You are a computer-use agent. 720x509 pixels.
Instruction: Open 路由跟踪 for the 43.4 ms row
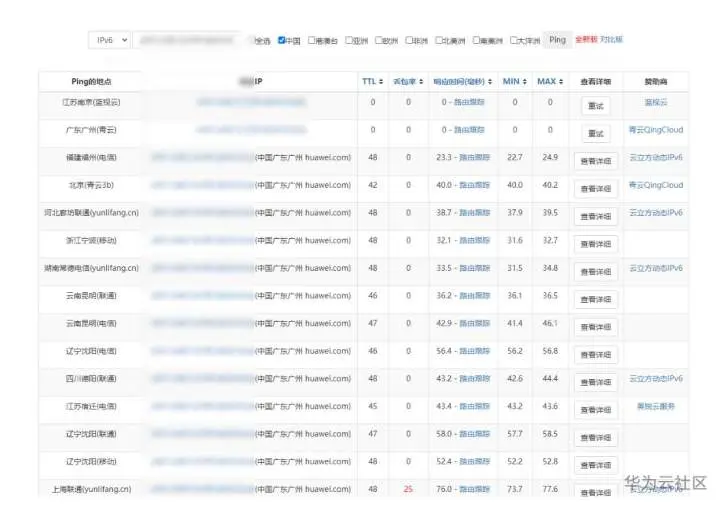pyautogui.click(x=475, y=406)
